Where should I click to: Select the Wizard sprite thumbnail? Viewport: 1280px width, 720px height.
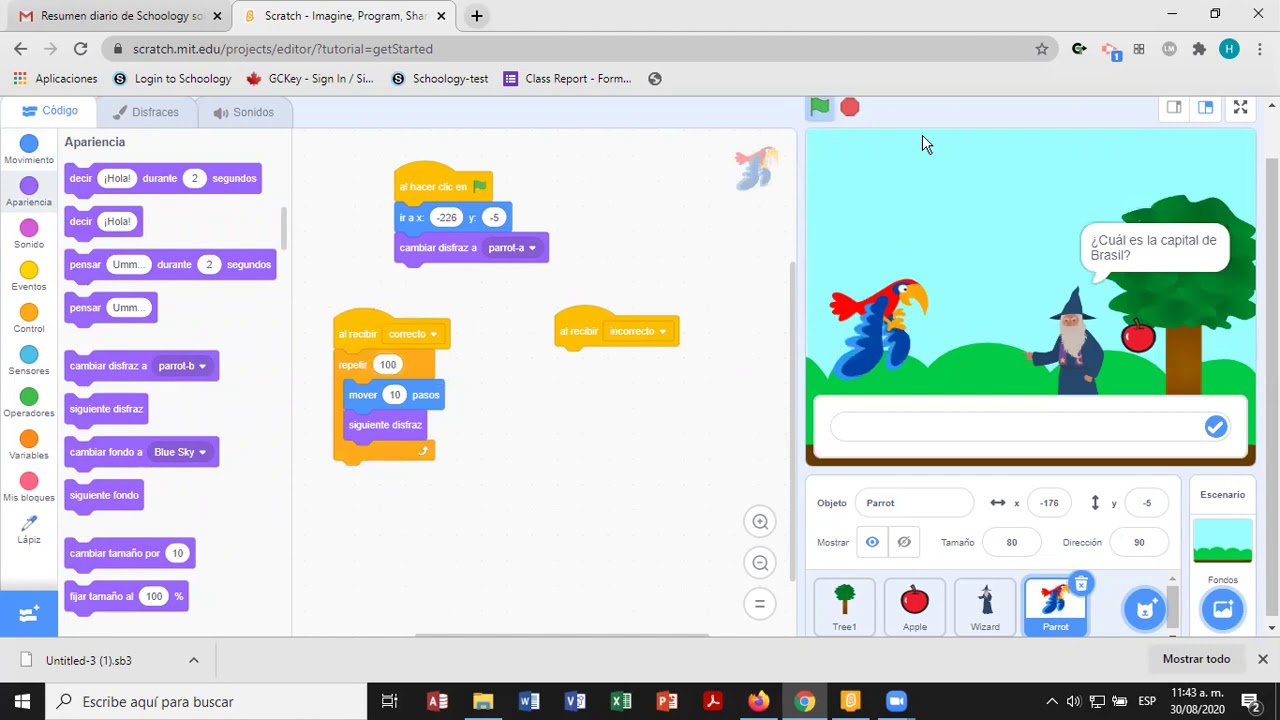point(985,607)
